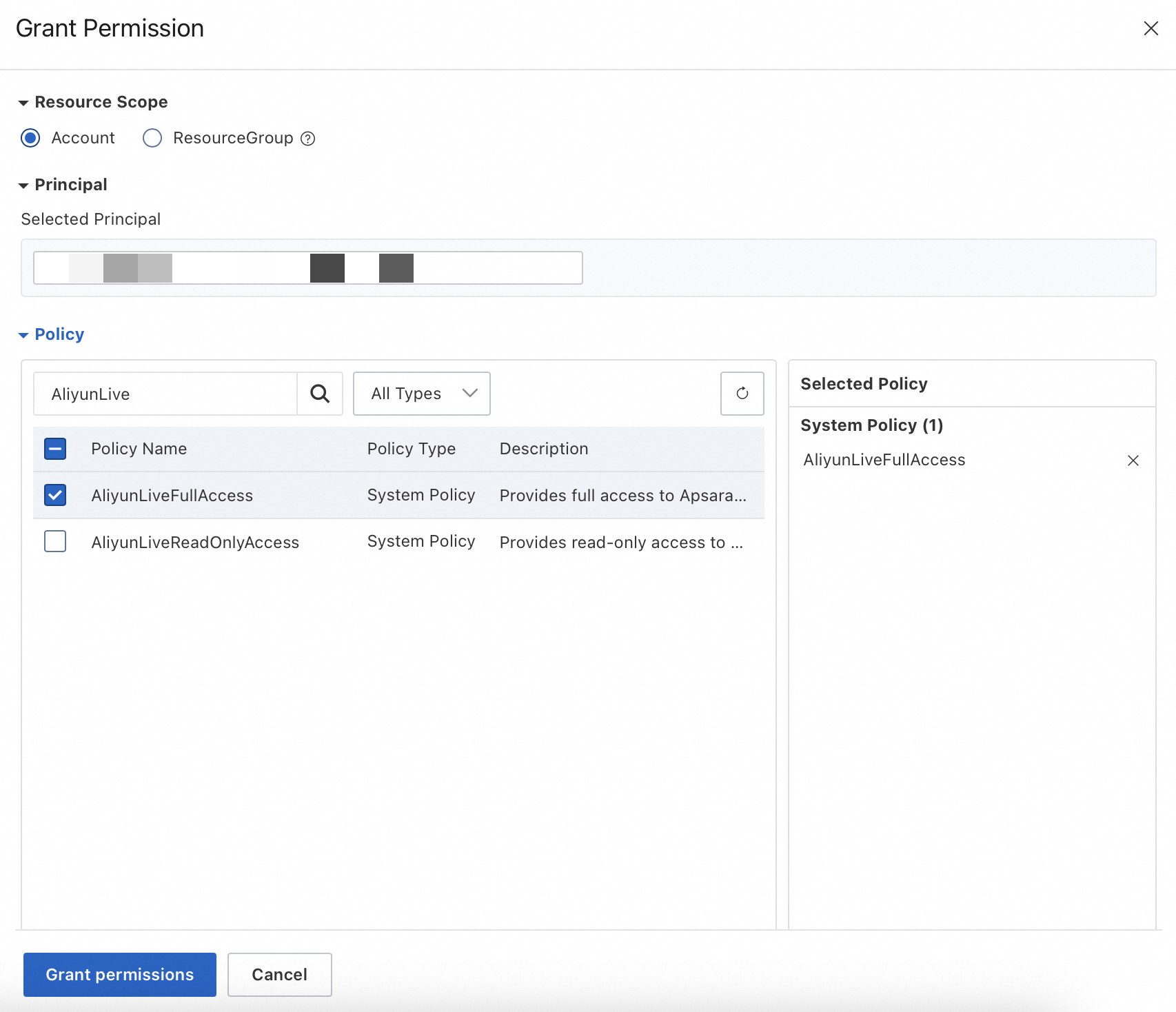Click the Cancel button
The image size is (1176, 1012).
(x=279, y=974)
